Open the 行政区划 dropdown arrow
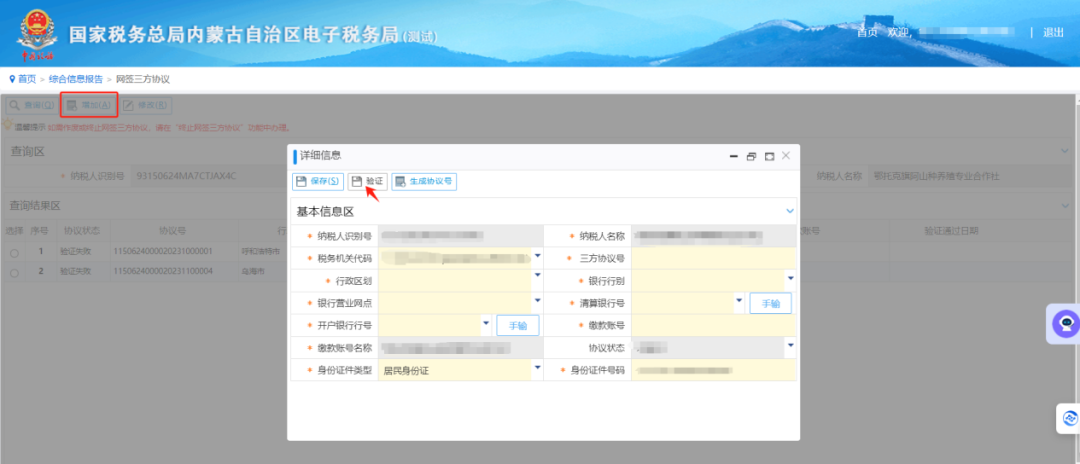 click(537, 277)
